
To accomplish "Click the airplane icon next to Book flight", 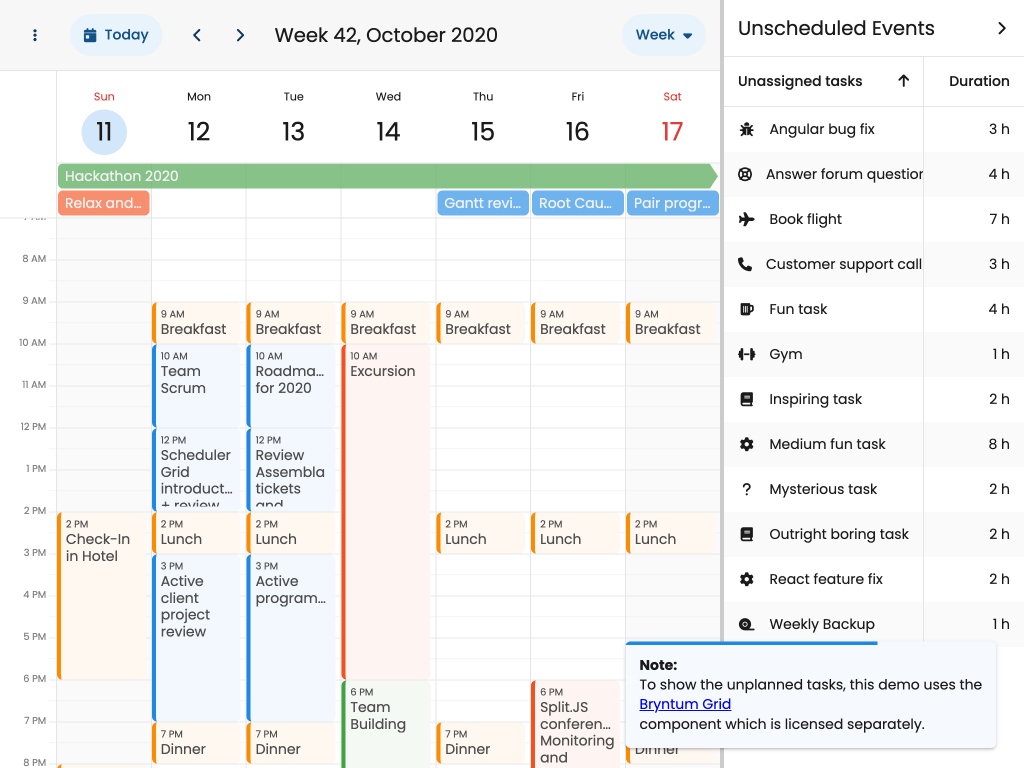I will 746,219.
